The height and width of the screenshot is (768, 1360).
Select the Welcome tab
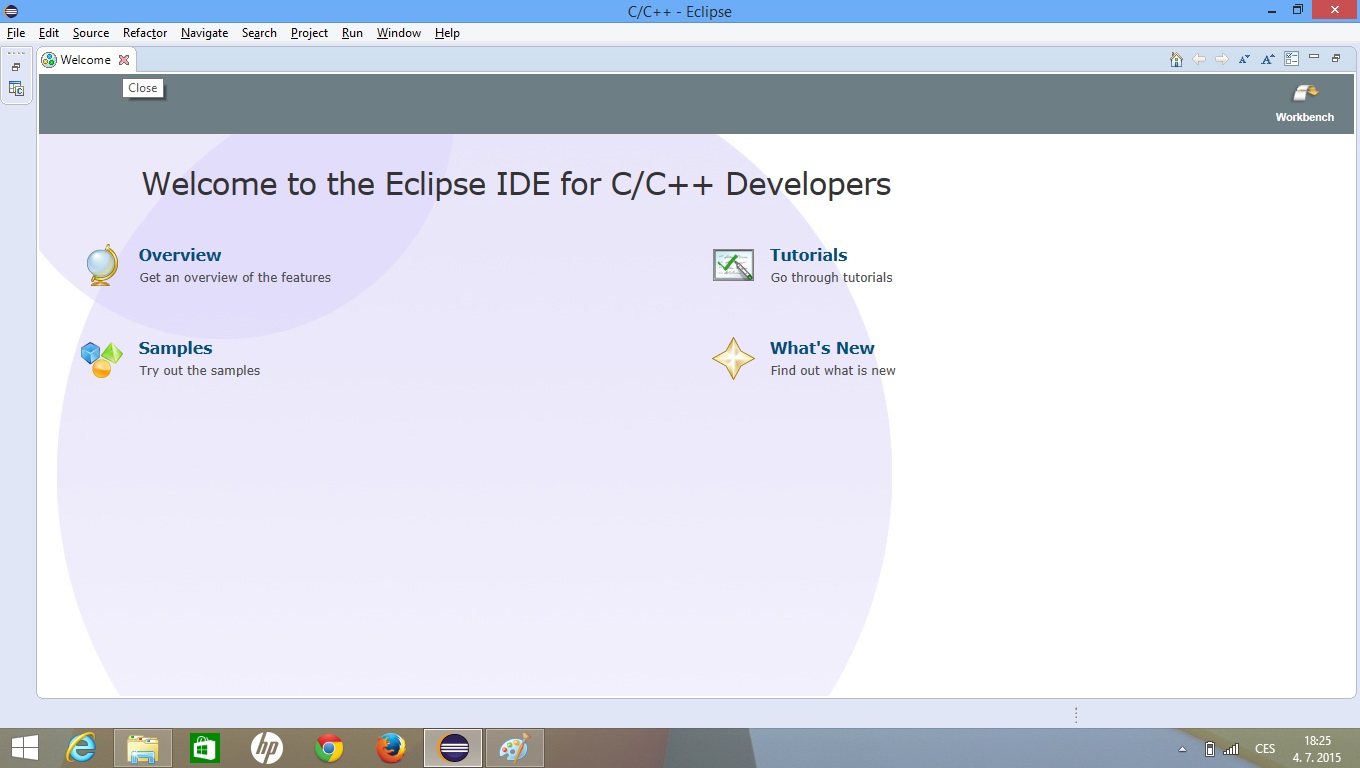point(85,60)
